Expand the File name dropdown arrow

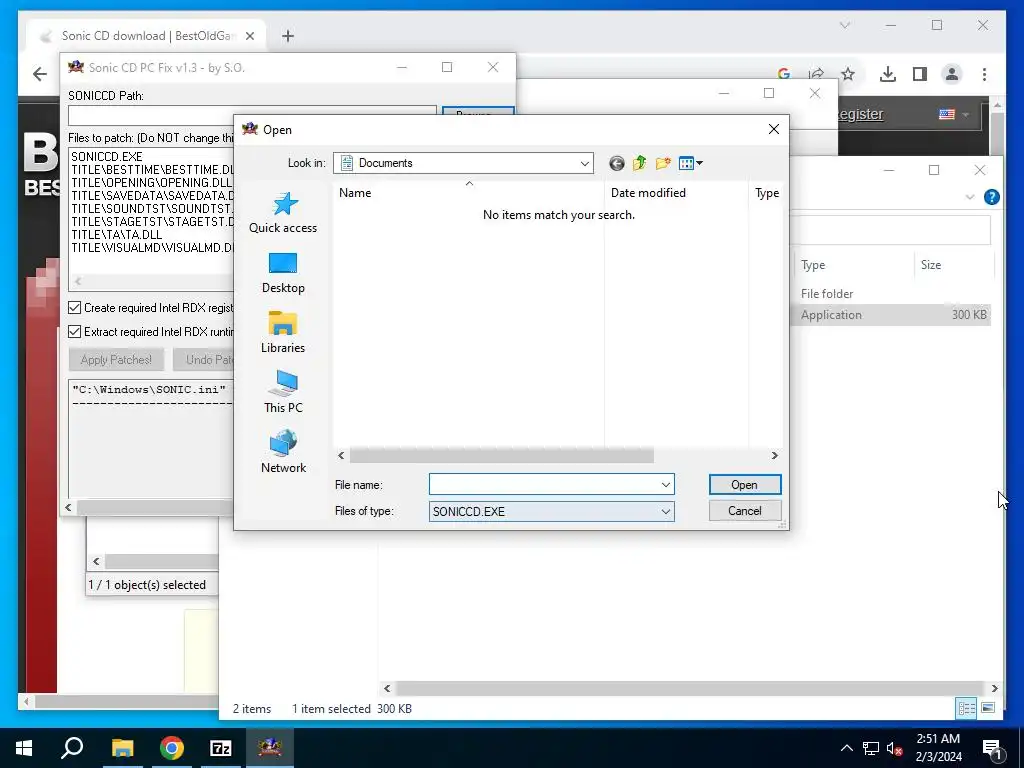(665, 485)
